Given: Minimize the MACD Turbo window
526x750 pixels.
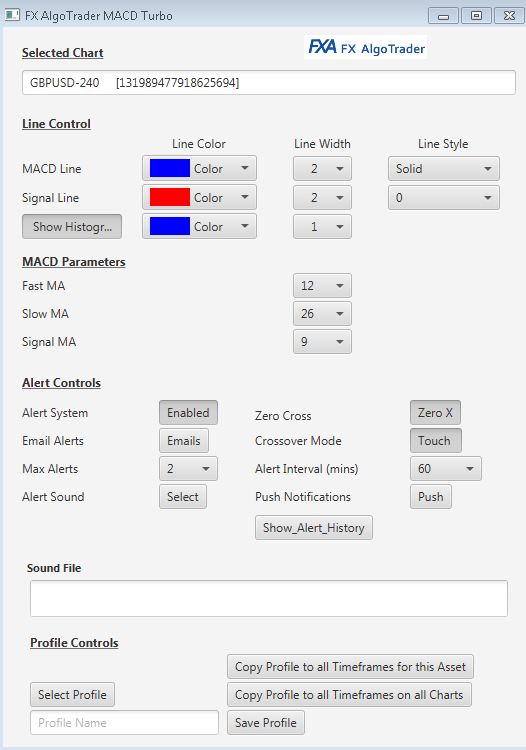Looking at the screenshot, I should click(443, 16).
